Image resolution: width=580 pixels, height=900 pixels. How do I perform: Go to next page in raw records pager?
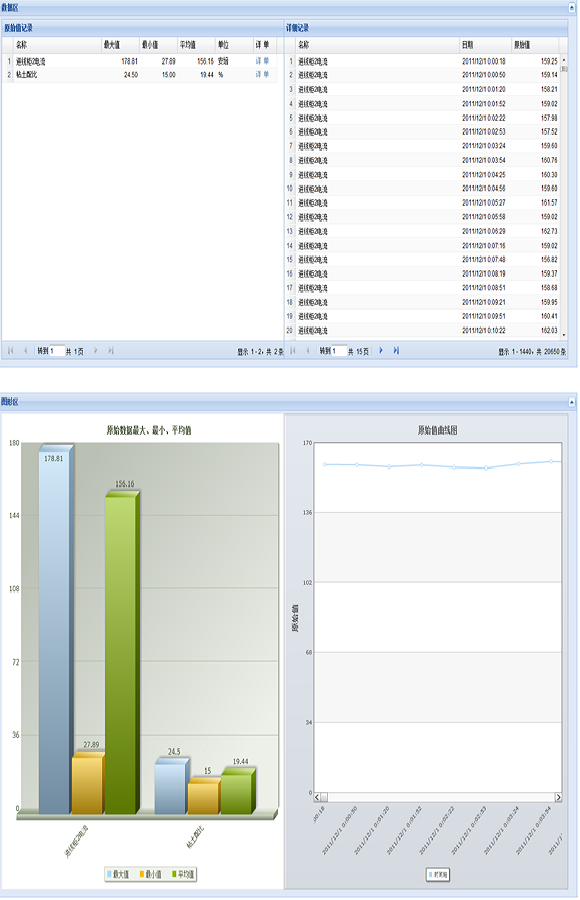point(95,350)
